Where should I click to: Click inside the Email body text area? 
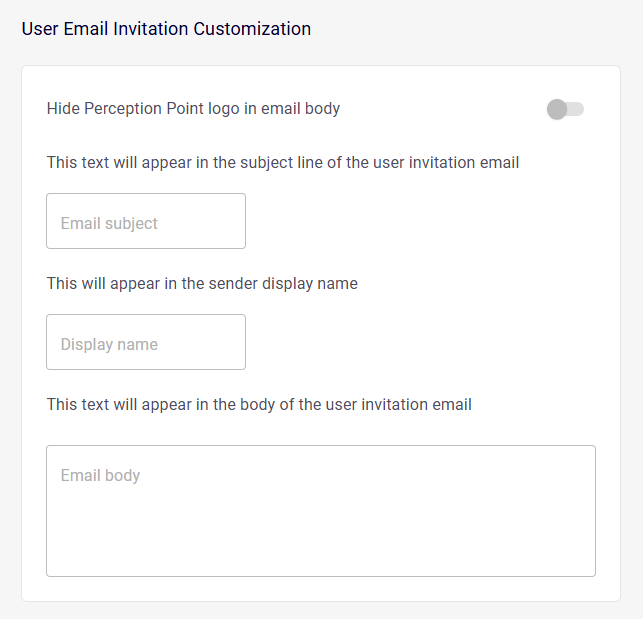pos(321,510)
